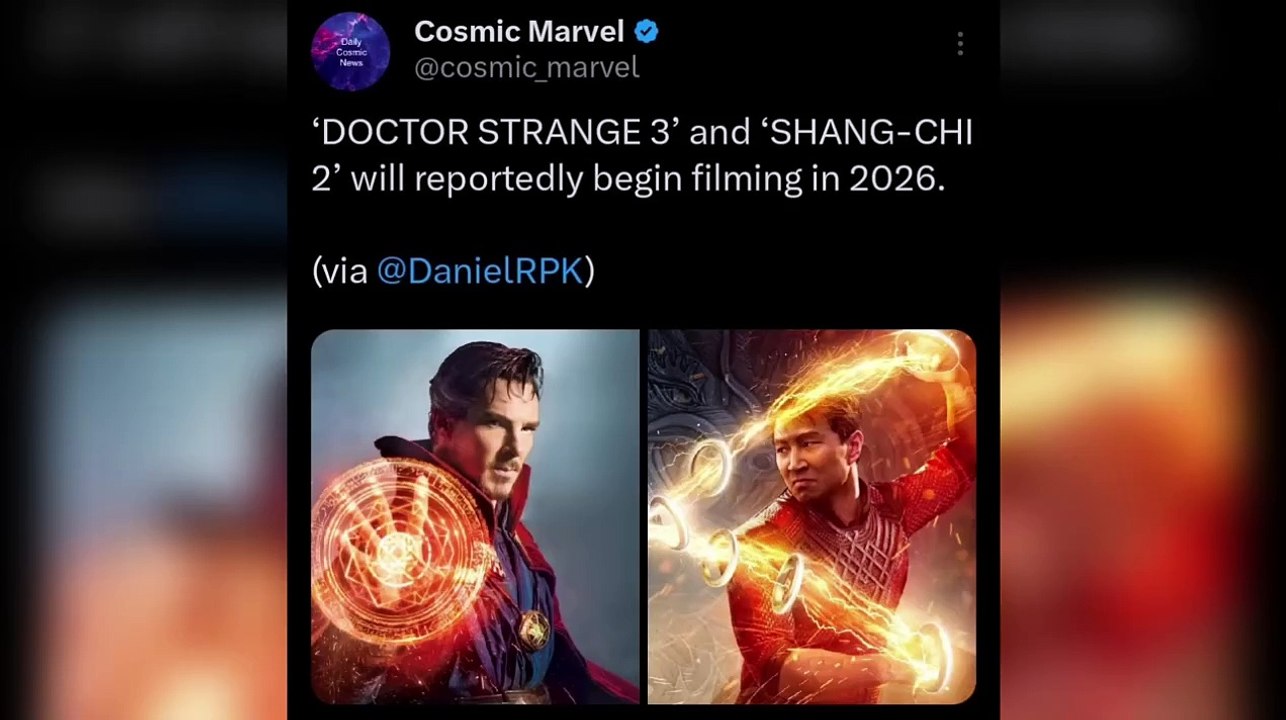1286x720 pixels.
Task: Open the Doctor Strange poster image
Action: point(475,517)
